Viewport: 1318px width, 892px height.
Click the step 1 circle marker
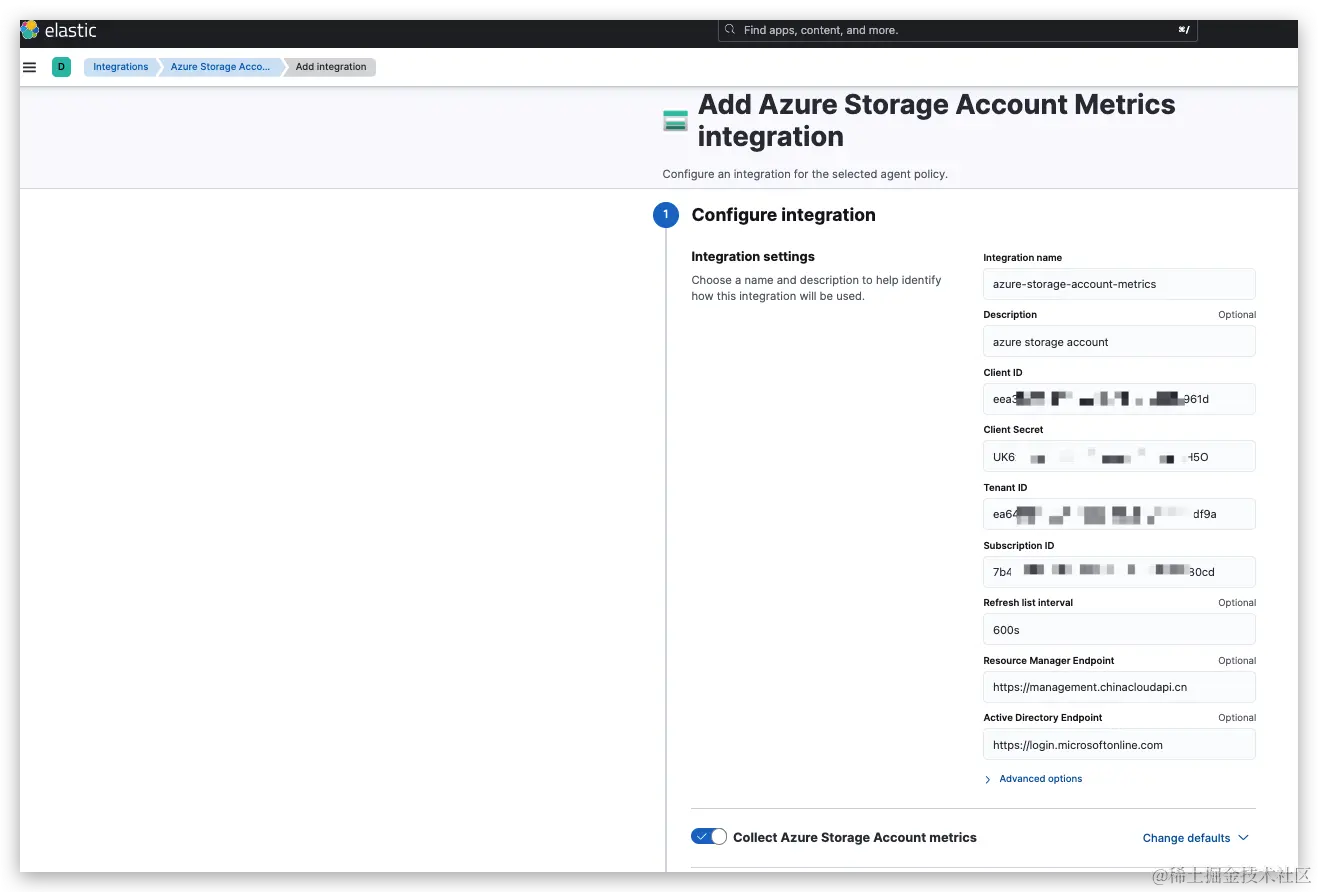pyautogui.click(x=666, y=215)
